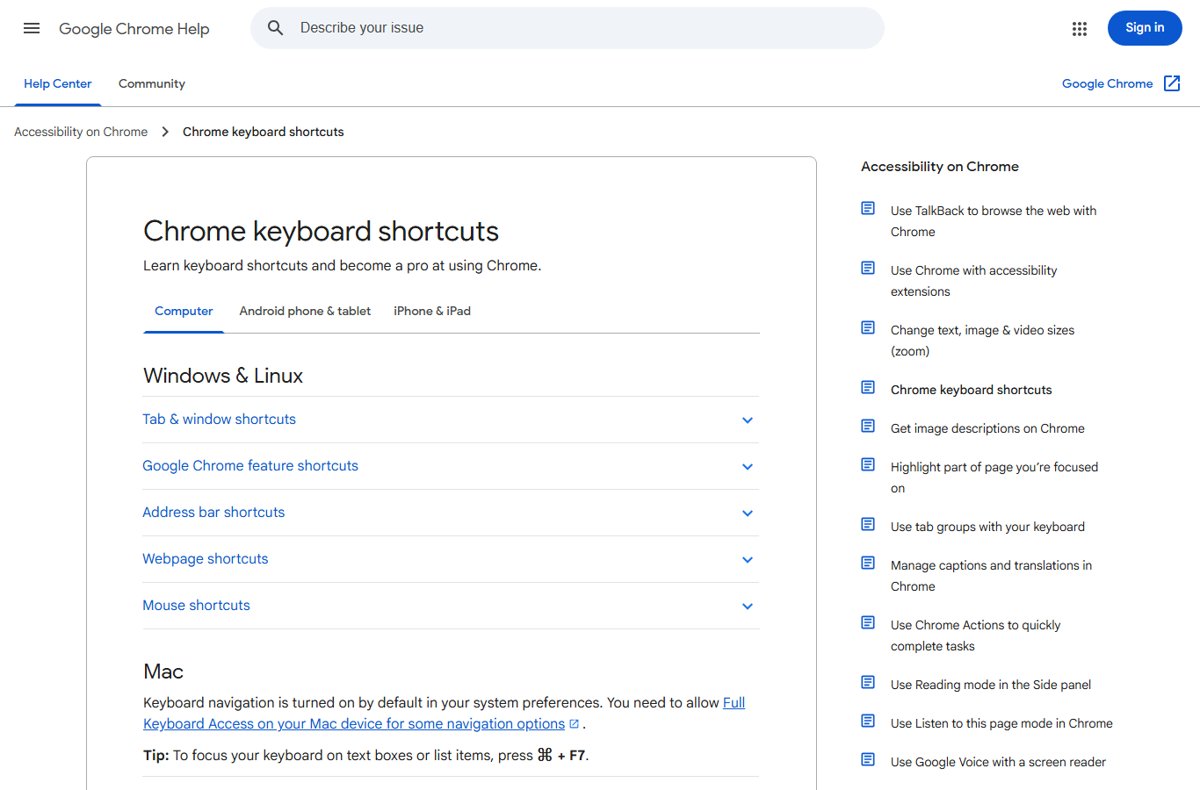The width and height of the screenshot is (1200, 790).
Task: Open Mouse shortcuts section title
Action: click(x=196, y=605)
